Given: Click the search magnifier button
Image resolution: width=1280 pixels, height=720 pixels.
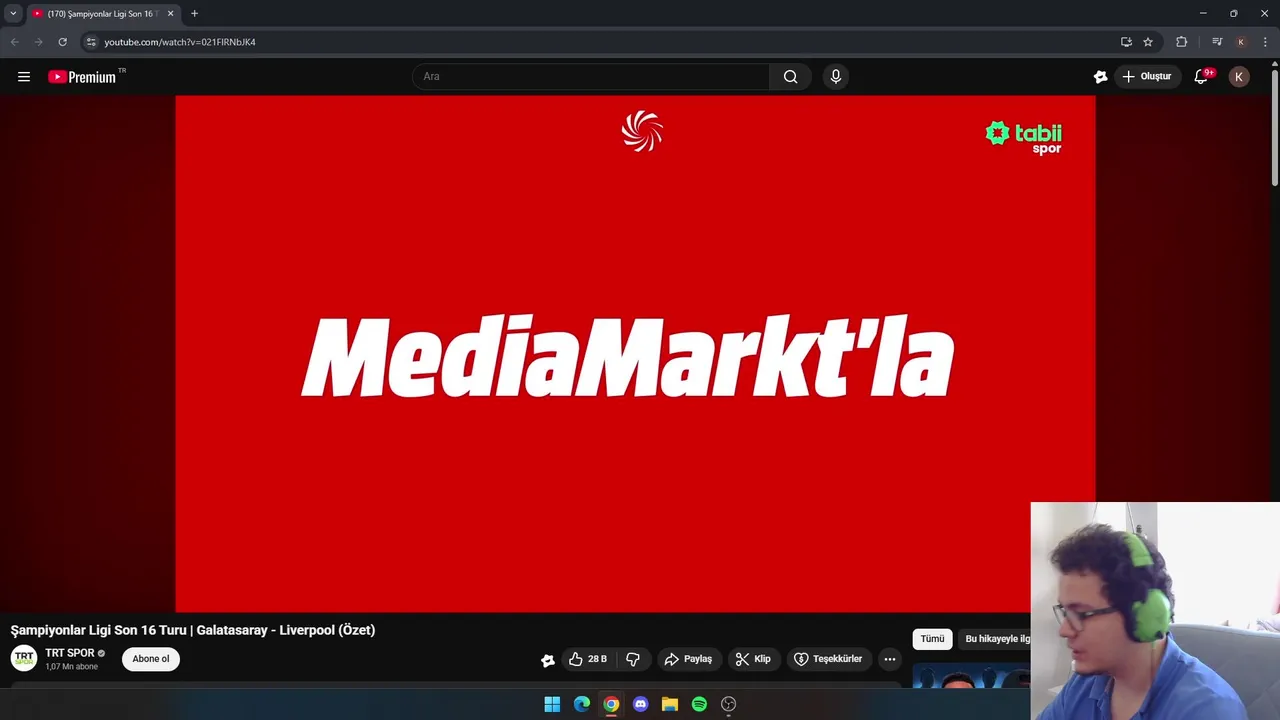Looking at the screenshot, I should [x=790, y=77].
